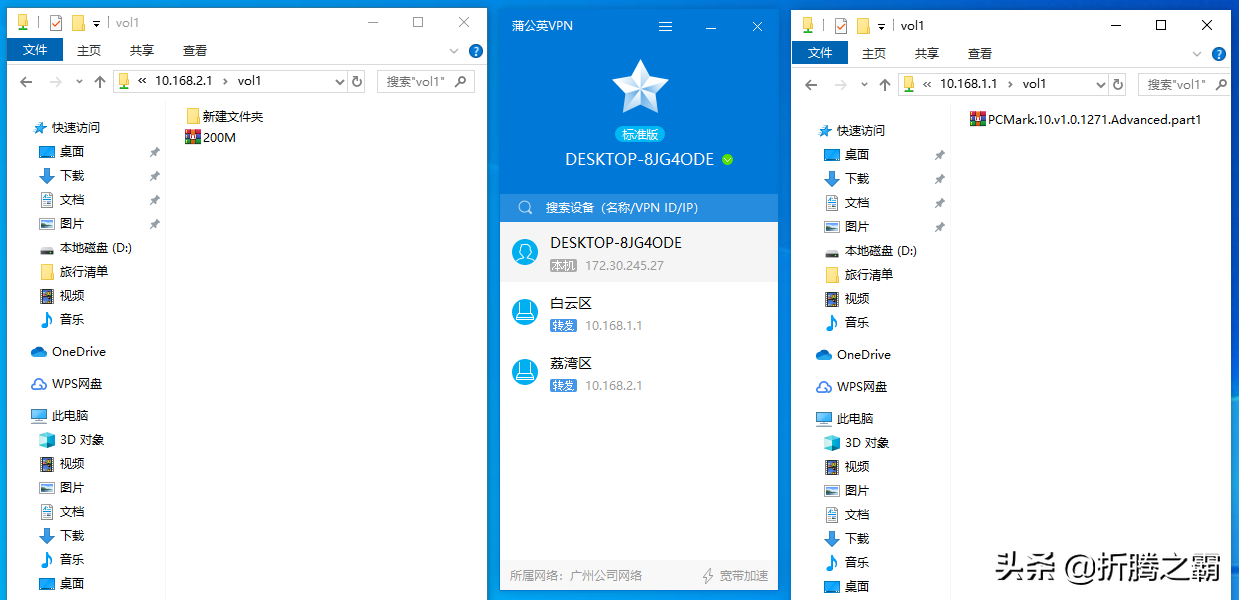Open the 查看 tab in the left window
This screenshot has height=600, width=1239.
click(195, 50)
